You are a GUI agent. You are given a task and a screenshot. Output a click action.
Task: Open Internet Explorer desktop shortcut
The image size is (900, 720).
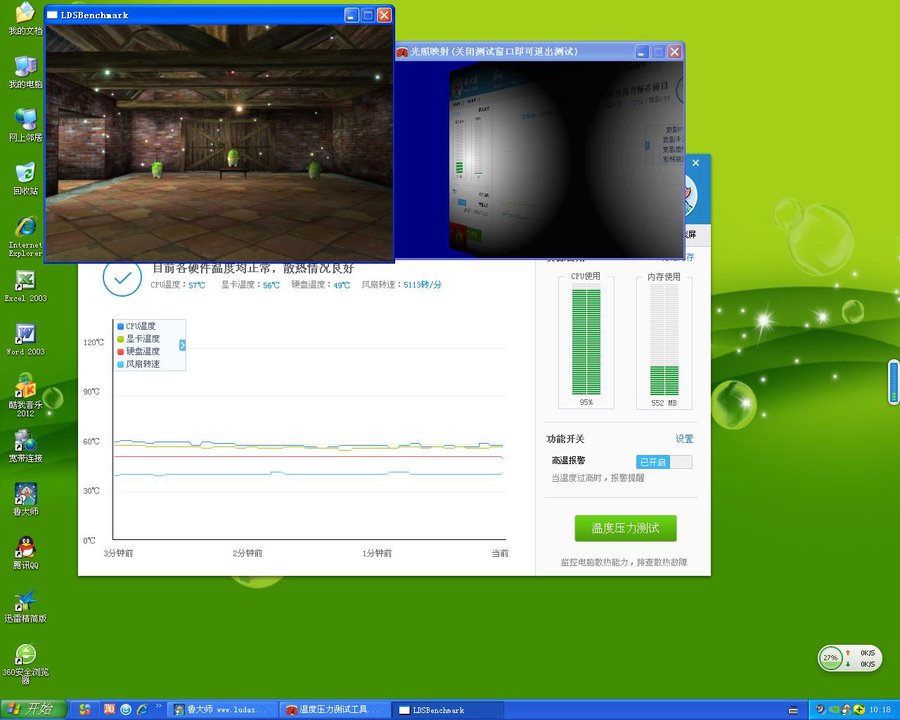click(25, 228)
